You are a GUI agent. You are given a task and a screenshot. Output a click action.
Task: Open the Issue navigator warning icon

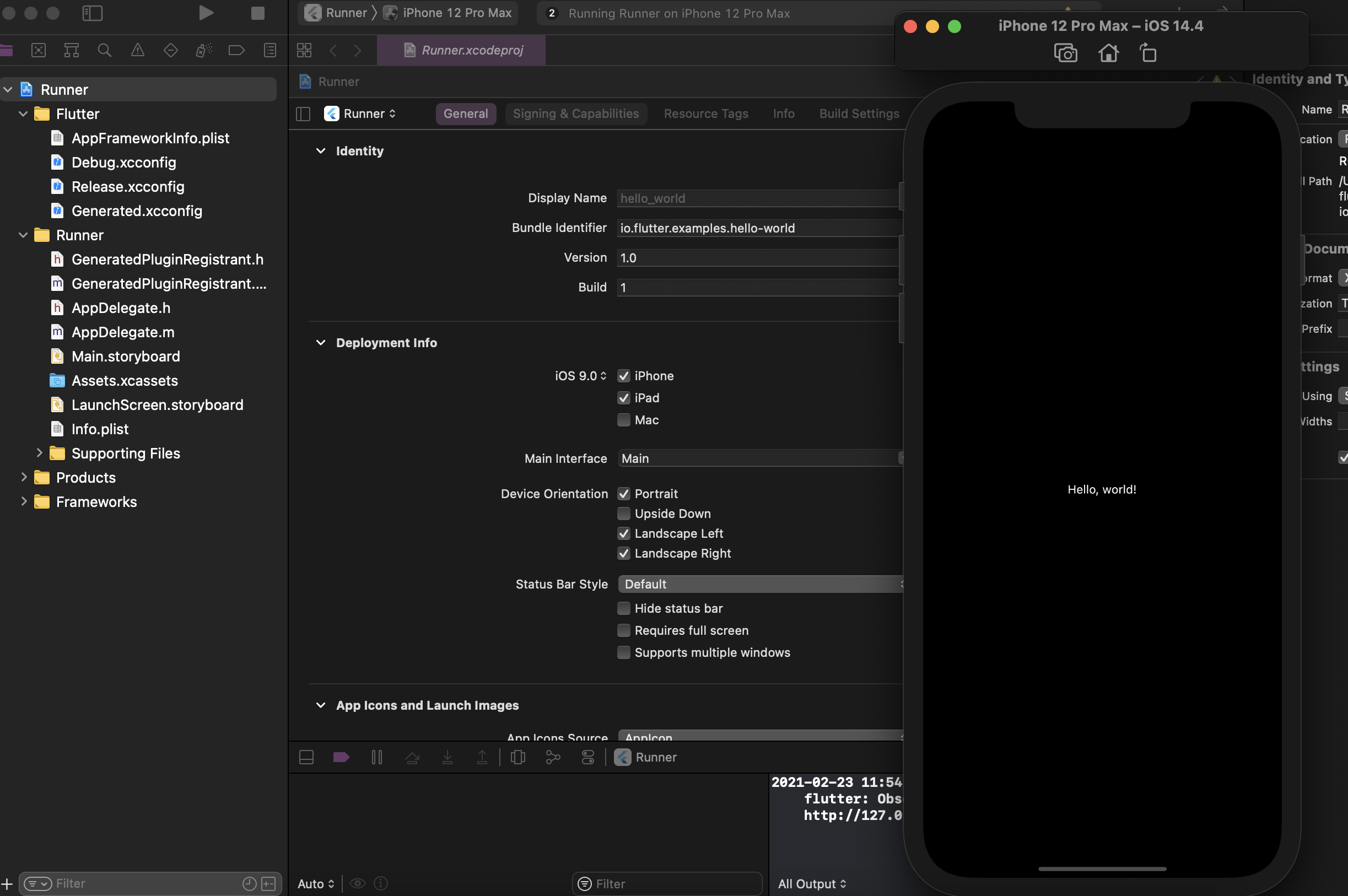click(138, 50)
